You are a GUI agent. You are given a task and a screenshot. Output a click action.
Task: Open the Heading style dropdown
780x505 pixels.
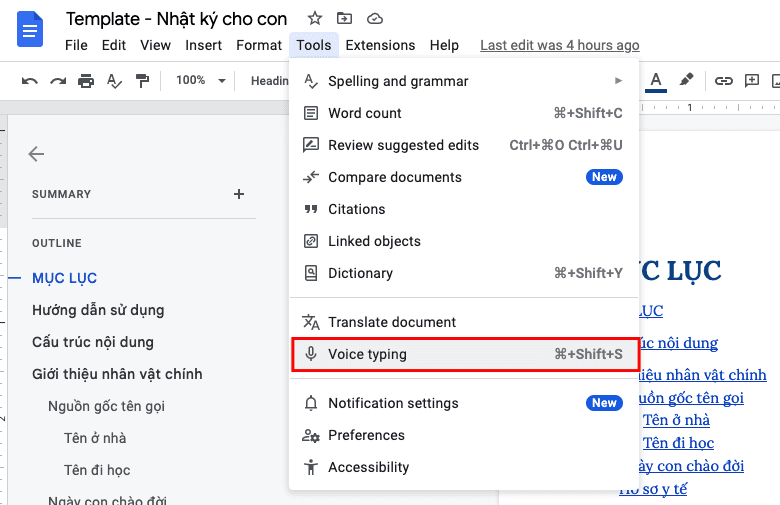[269, 81]
